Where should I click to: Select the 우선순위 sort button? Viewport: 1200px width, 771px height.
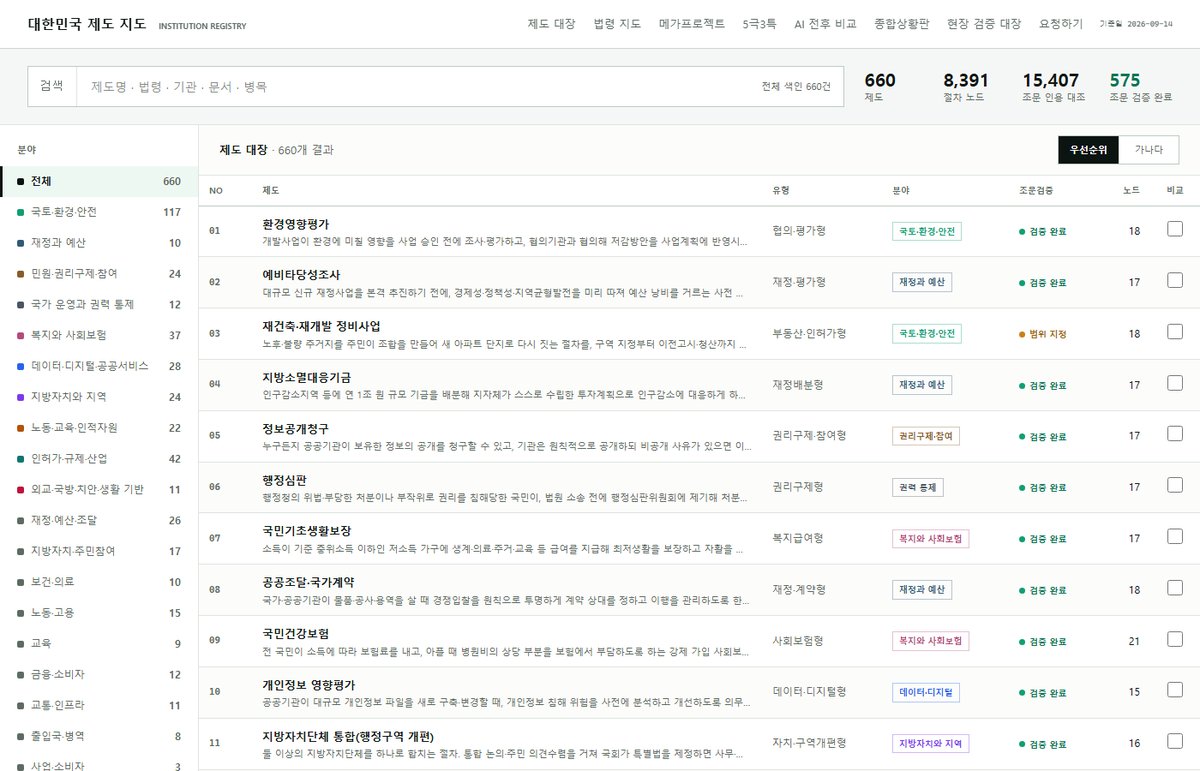coord(1089,150)
